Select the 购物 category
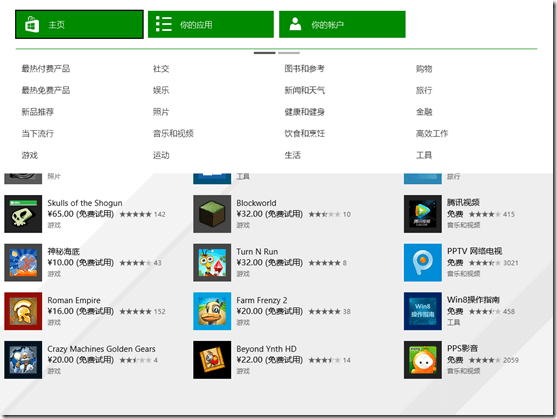The height and width of the screenshot is (419, 557). point(424,69)
